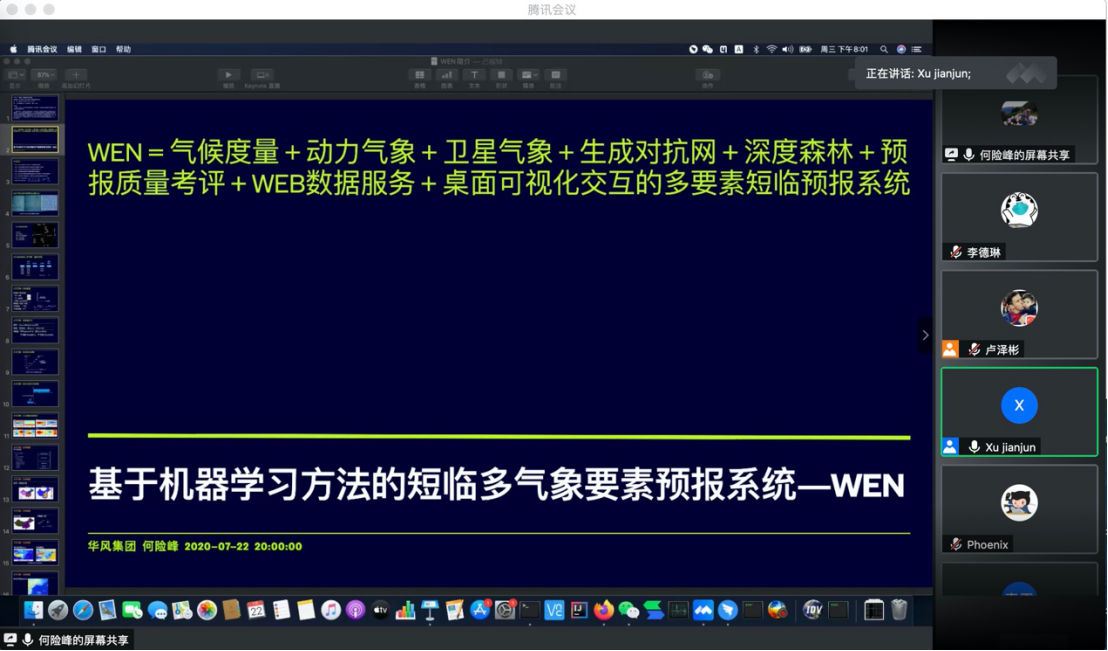Click the Collaborate button in Keynote toolbar

707,75
